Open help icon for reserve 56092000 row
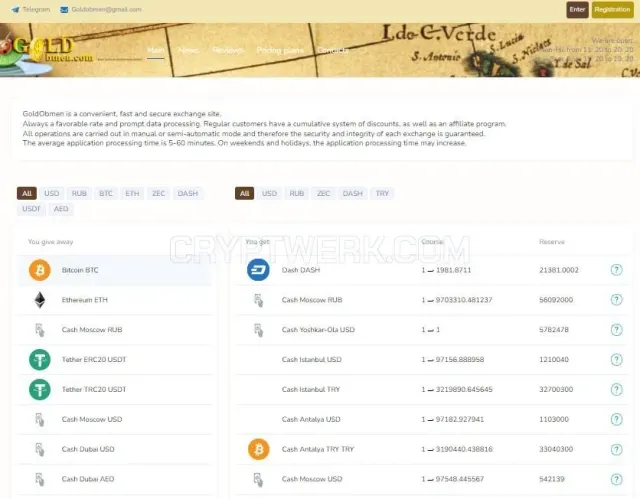The image size is (640, 499). [616, 300]
